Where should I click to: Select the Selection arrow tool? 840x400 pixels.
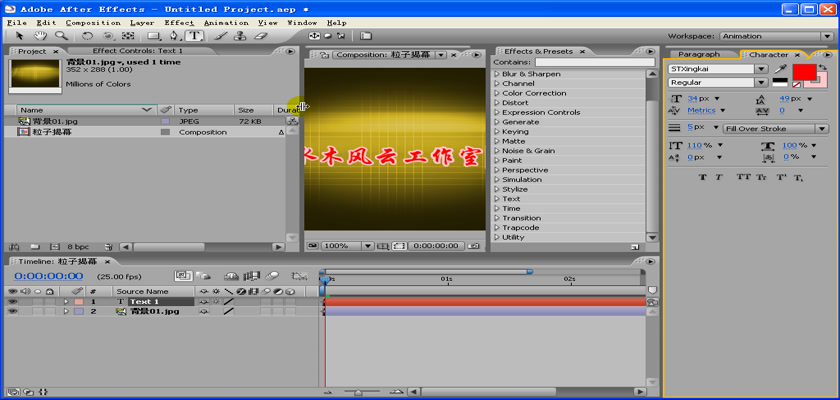20,36
